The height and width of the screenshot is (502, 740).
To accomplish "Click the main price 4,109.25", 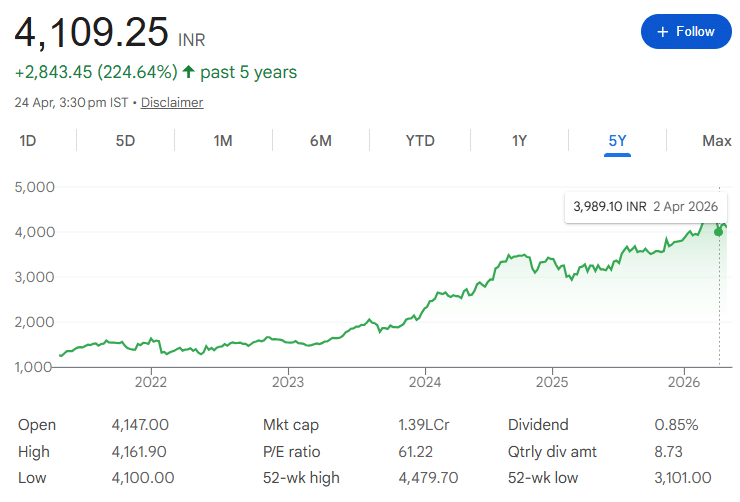I will tap(91, 32).
